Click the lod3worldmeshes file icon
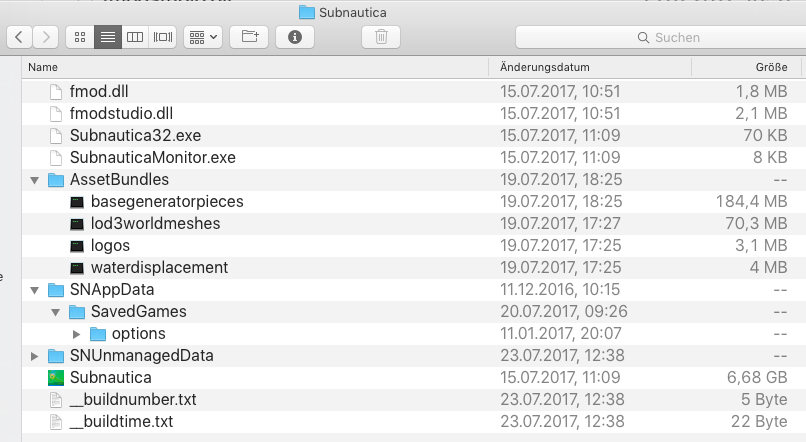Viewport: 806px width, 442px height. pyautogui.click(x=77, y=224)
